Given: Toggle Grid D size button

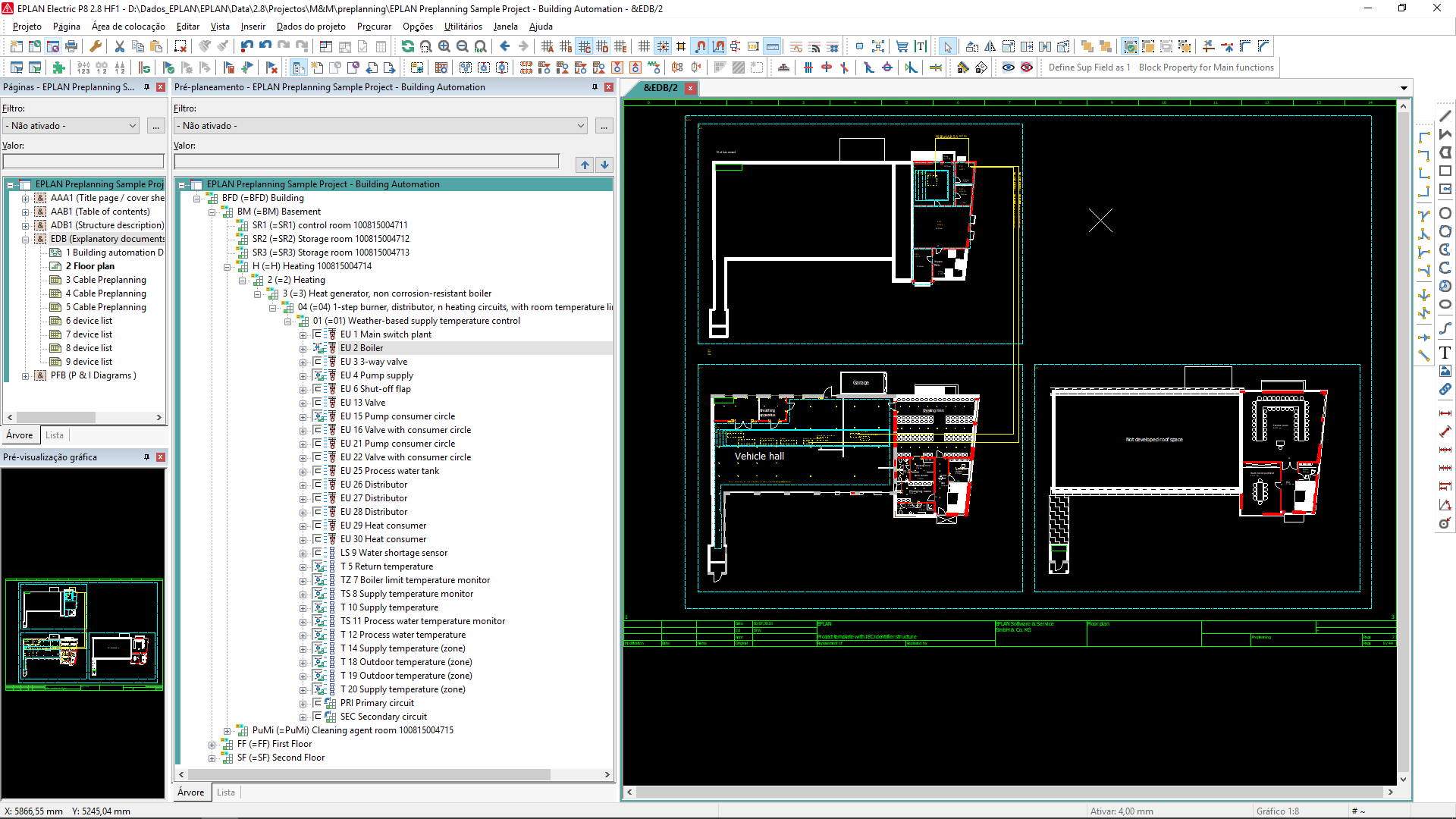Looking at the screenshot, I should 602,46.
